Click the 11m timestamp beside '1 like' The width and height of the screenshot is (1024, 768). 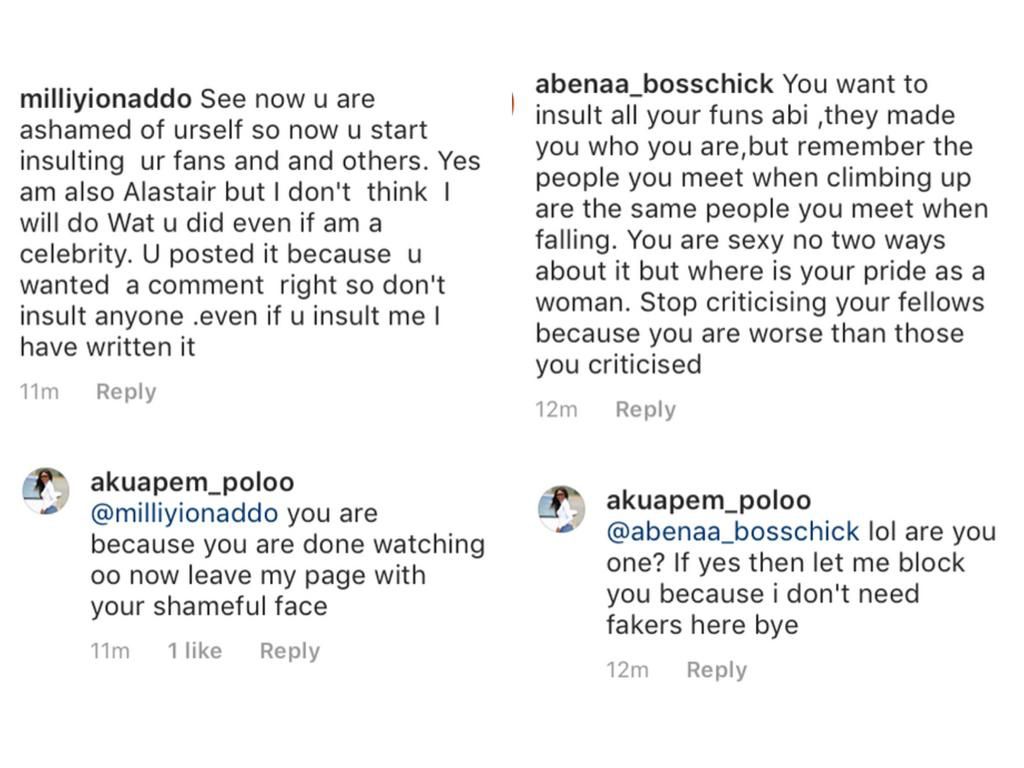tap(110, 651)
